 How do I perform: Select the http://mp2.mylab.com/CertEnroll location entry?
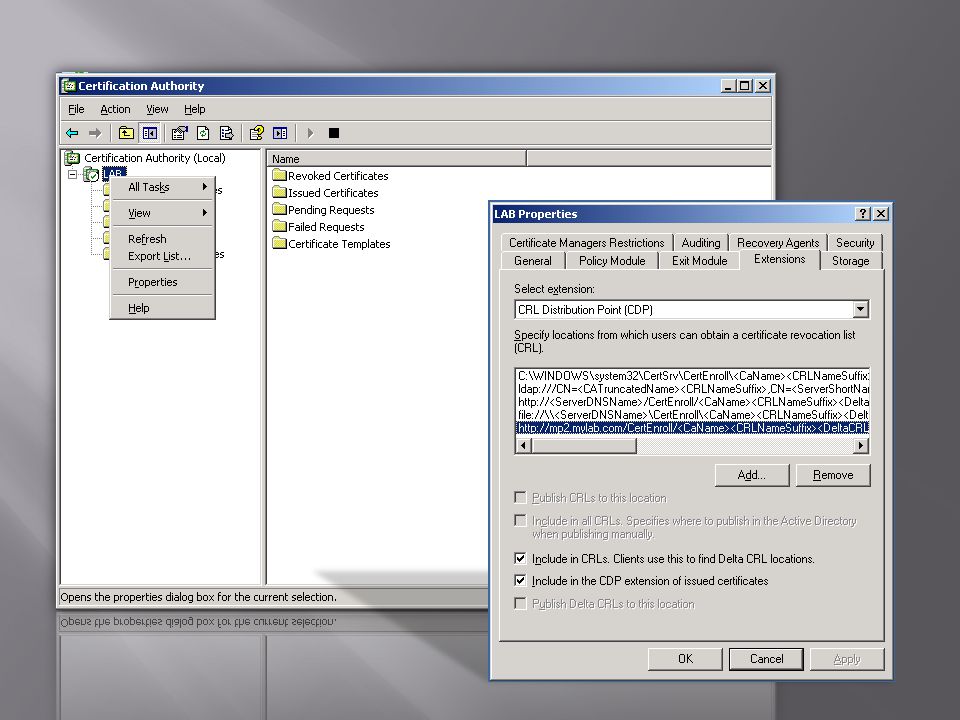(x=692, y=428)
